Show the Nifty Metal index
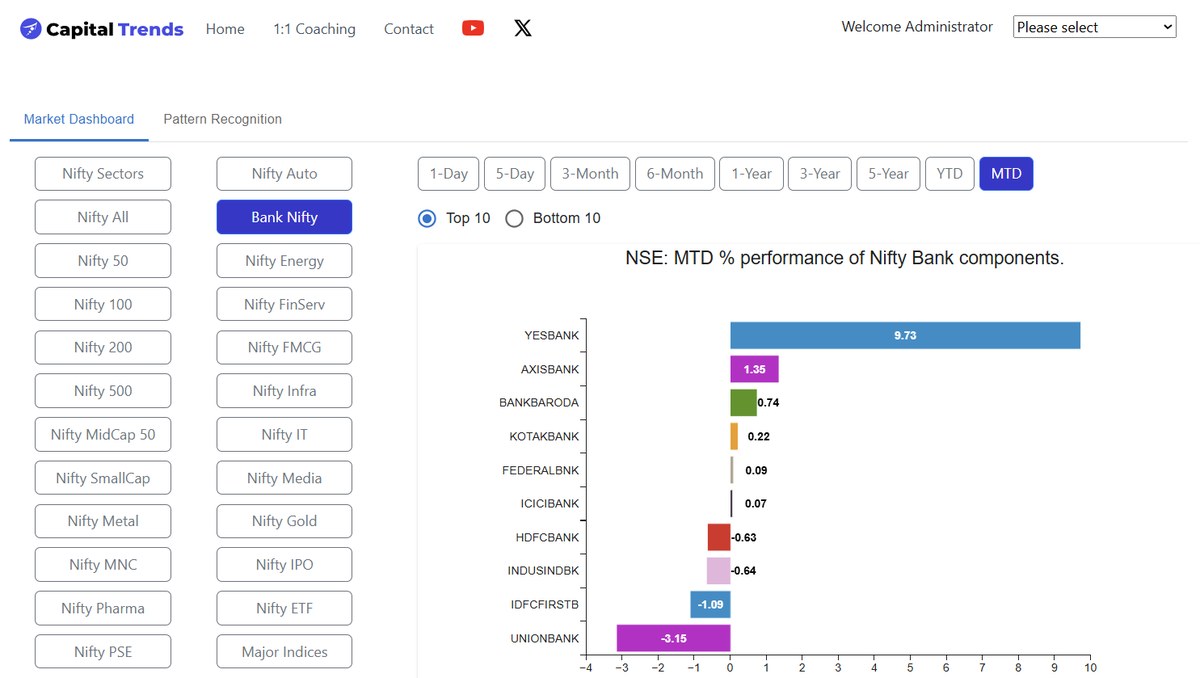The width and height of the screenshot is (1200, 678). (x=103, y=521)
